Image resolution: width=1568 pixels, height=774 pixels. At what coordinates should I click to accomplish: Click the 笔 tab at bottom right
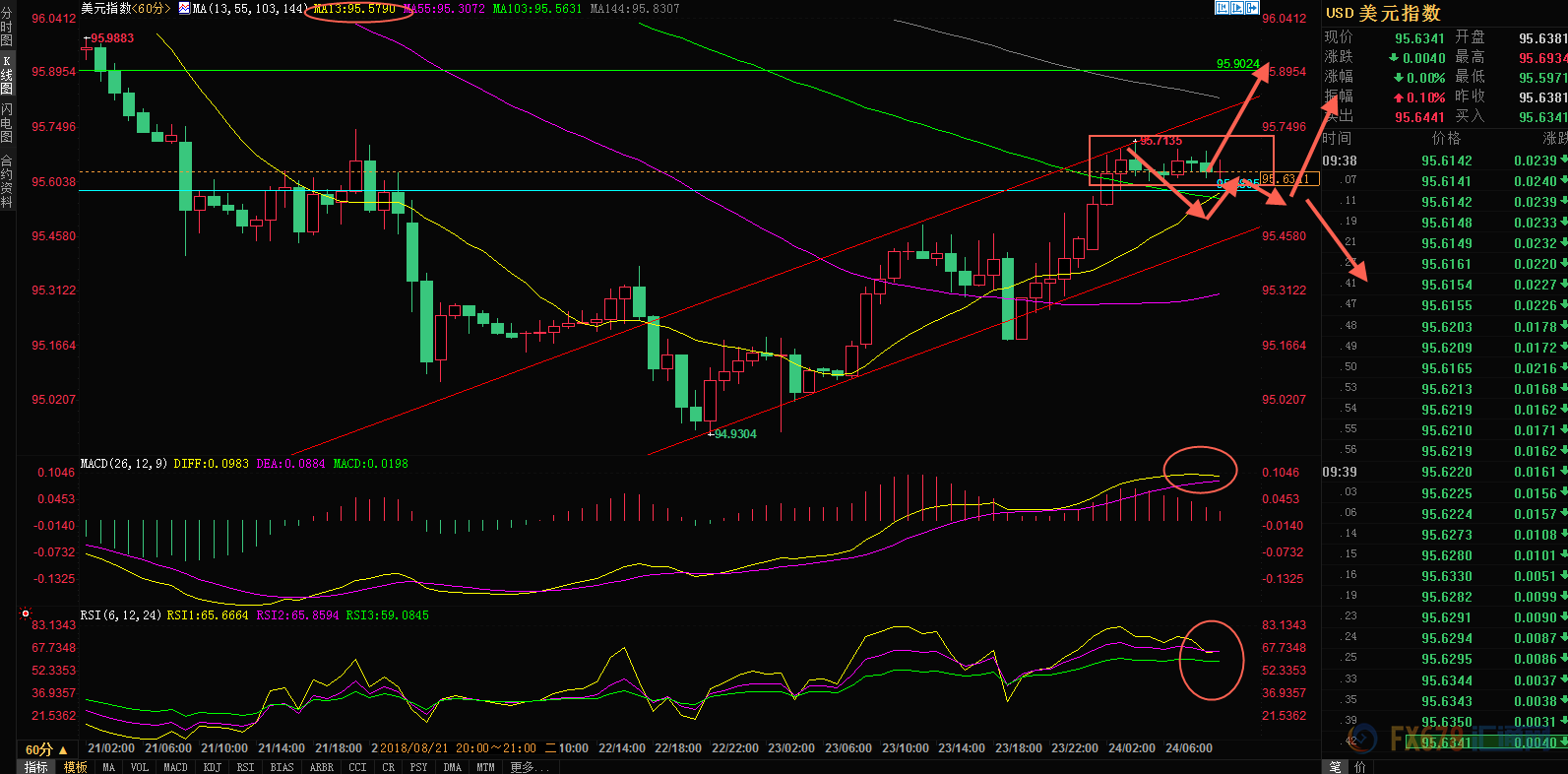pos(1335,767)
